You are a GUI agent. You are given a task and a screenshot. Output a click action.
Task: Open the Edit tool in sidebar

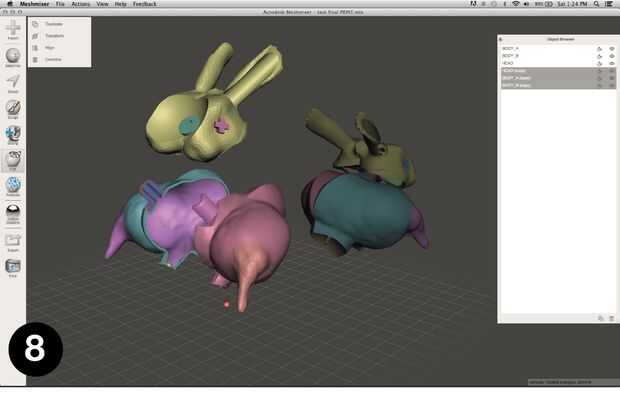click(13, 161)
